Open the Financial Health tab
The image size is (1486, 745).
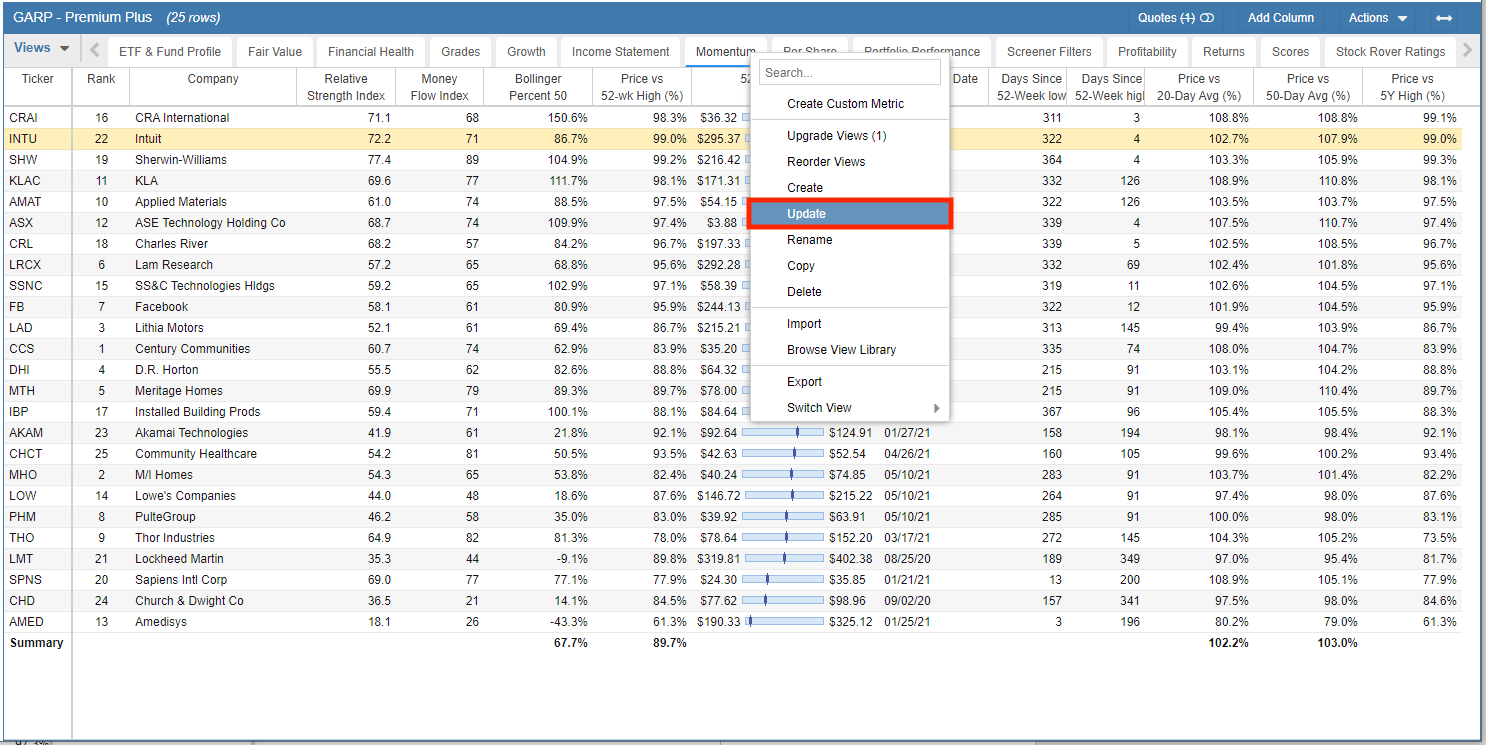tap(371, 52)
